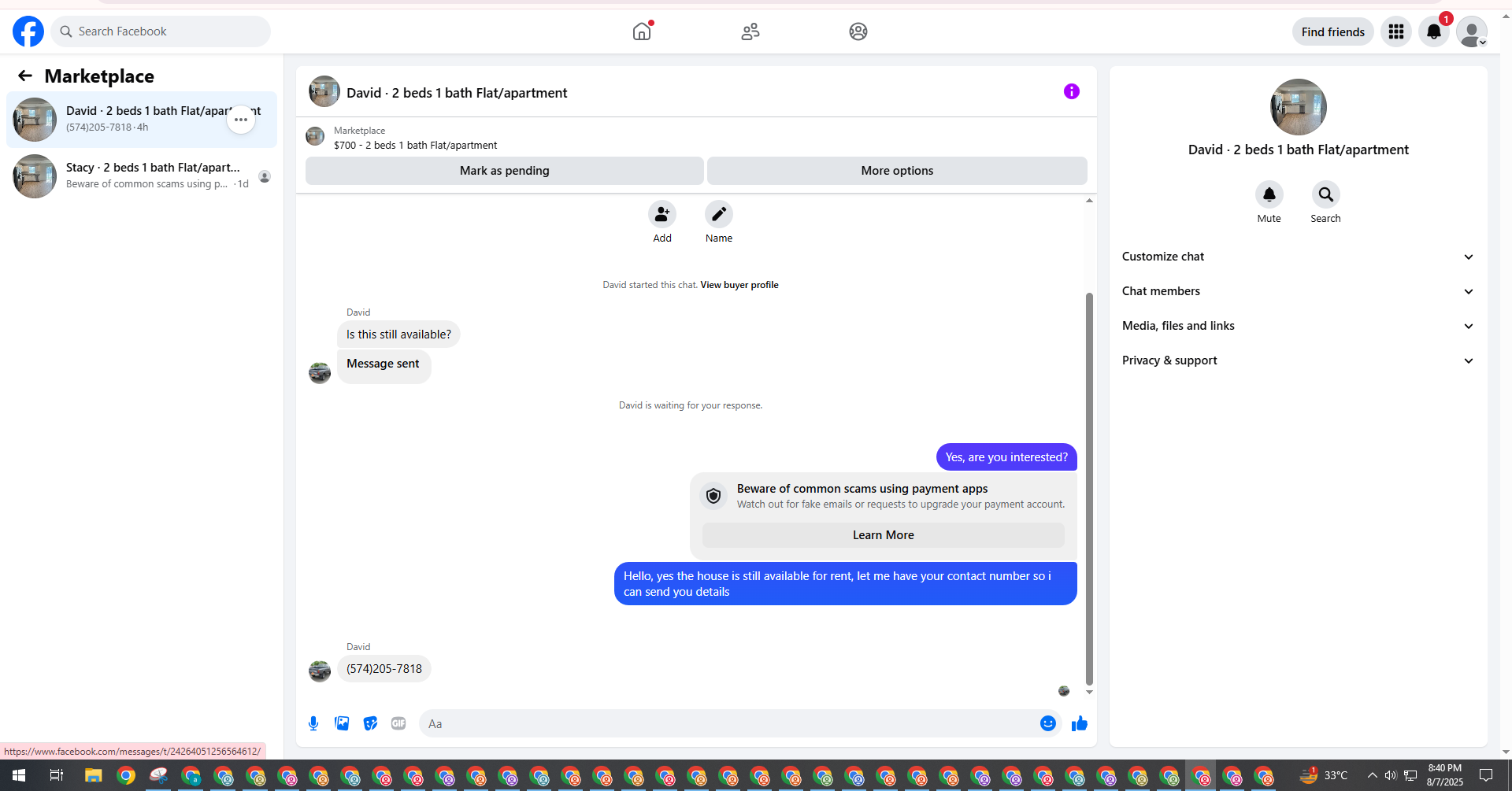The width and height of the screenshot is (1512, 791).
Task: Open the apps grid menu
Action: tap(1396, 31)
